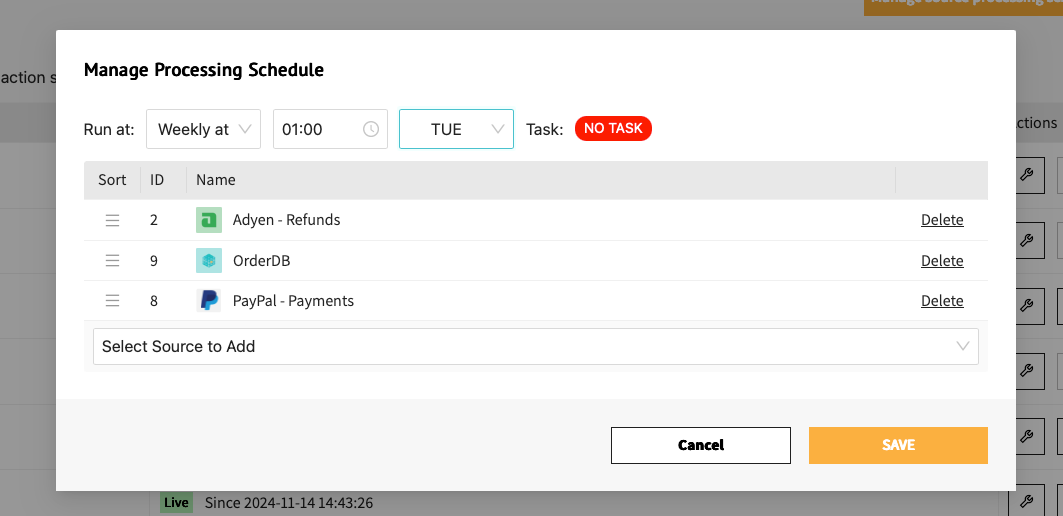Expand the Select Source to Add dropdown
The height and width of the screenshot is (516, 1063).
(x=535, y=346)
